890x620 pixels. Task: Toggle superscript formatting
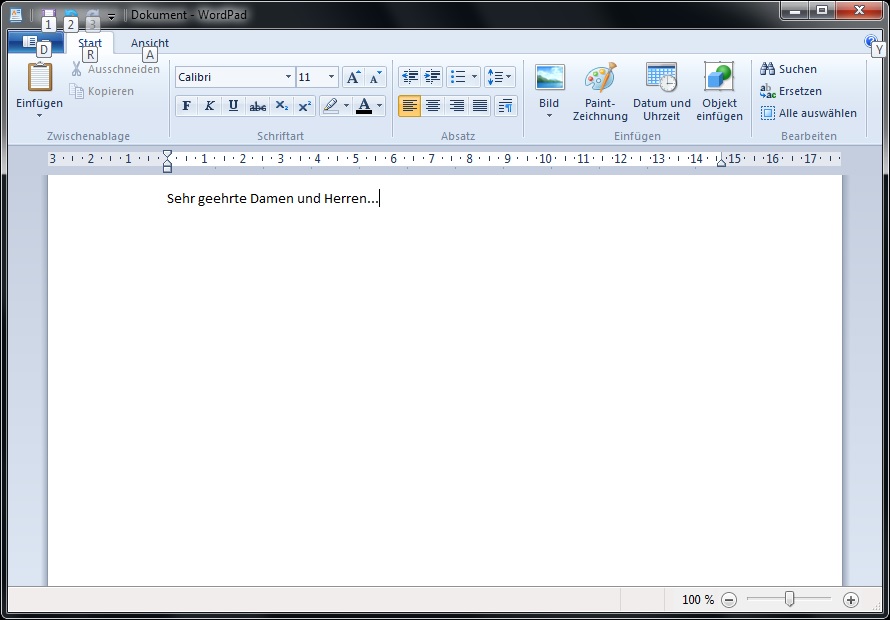[x=305, y=106]
